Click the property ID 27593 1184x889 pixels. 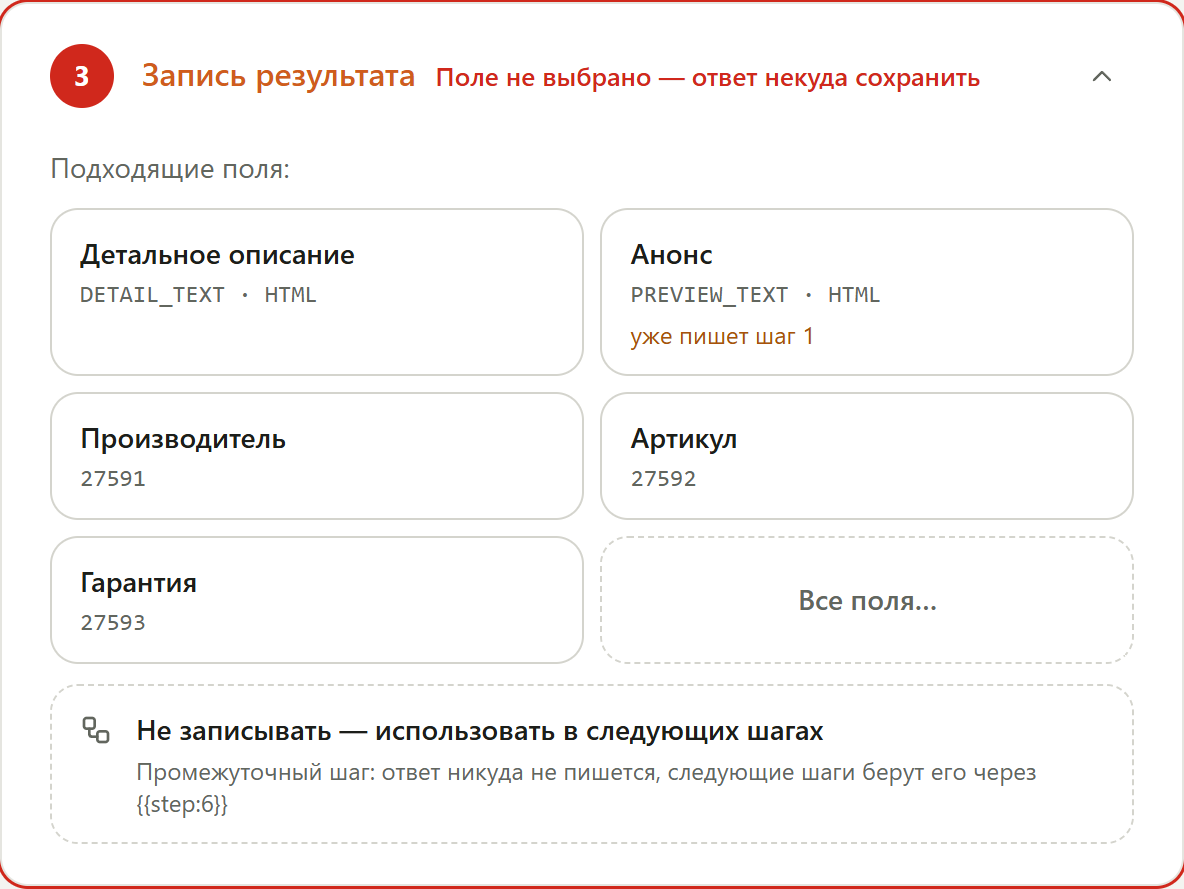pyautogui.click(x=113, y=623)
